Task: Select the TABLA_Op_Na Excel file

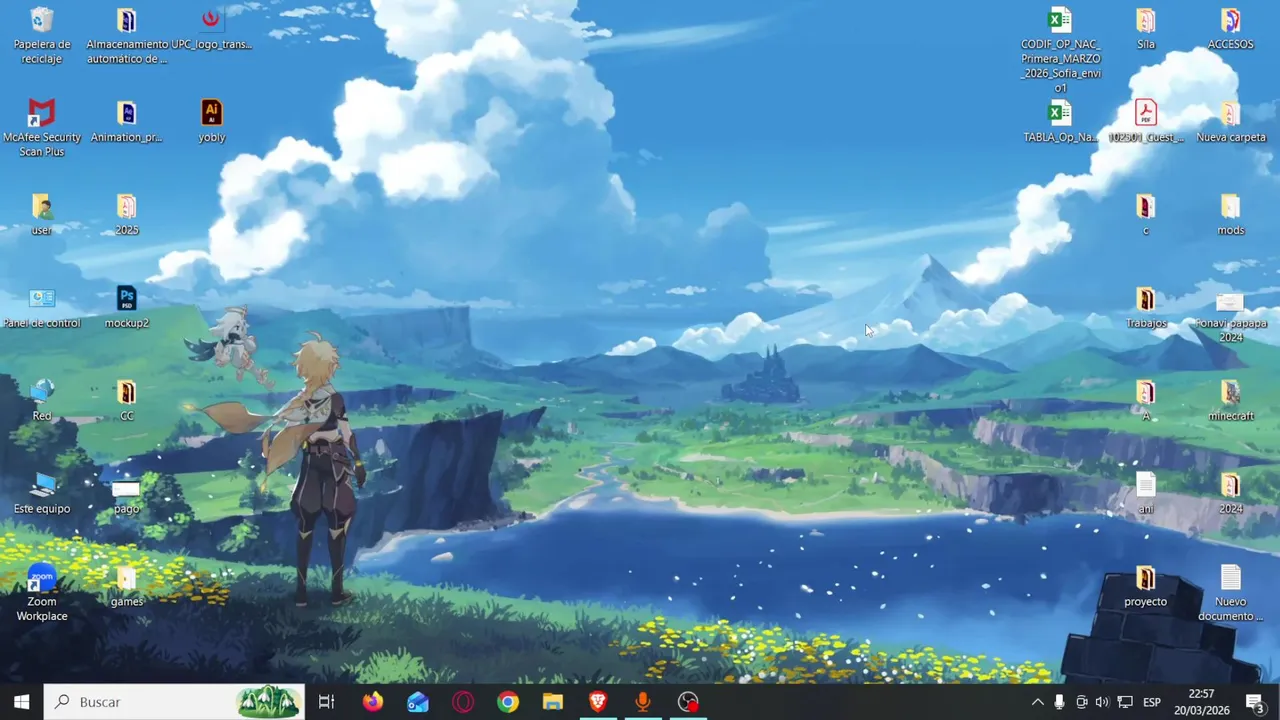Action: (1061, 121)
